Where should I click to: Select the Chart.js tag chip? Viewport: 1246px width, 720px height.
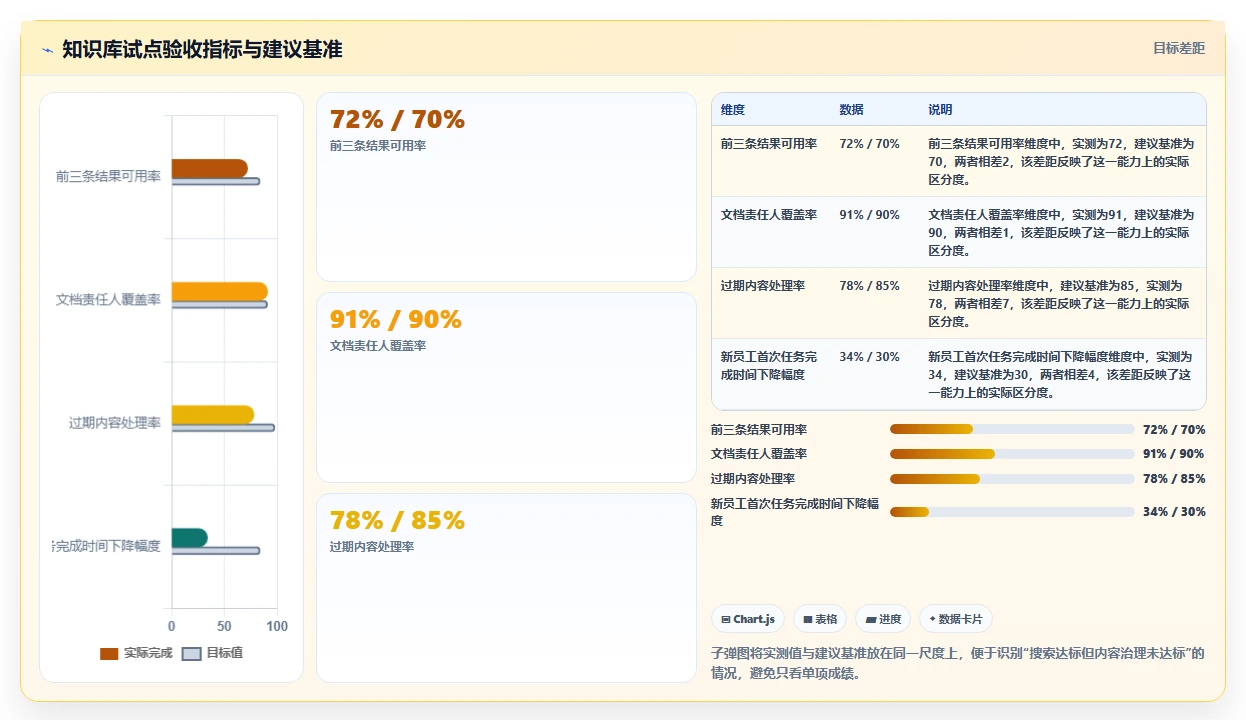(748, 619)
